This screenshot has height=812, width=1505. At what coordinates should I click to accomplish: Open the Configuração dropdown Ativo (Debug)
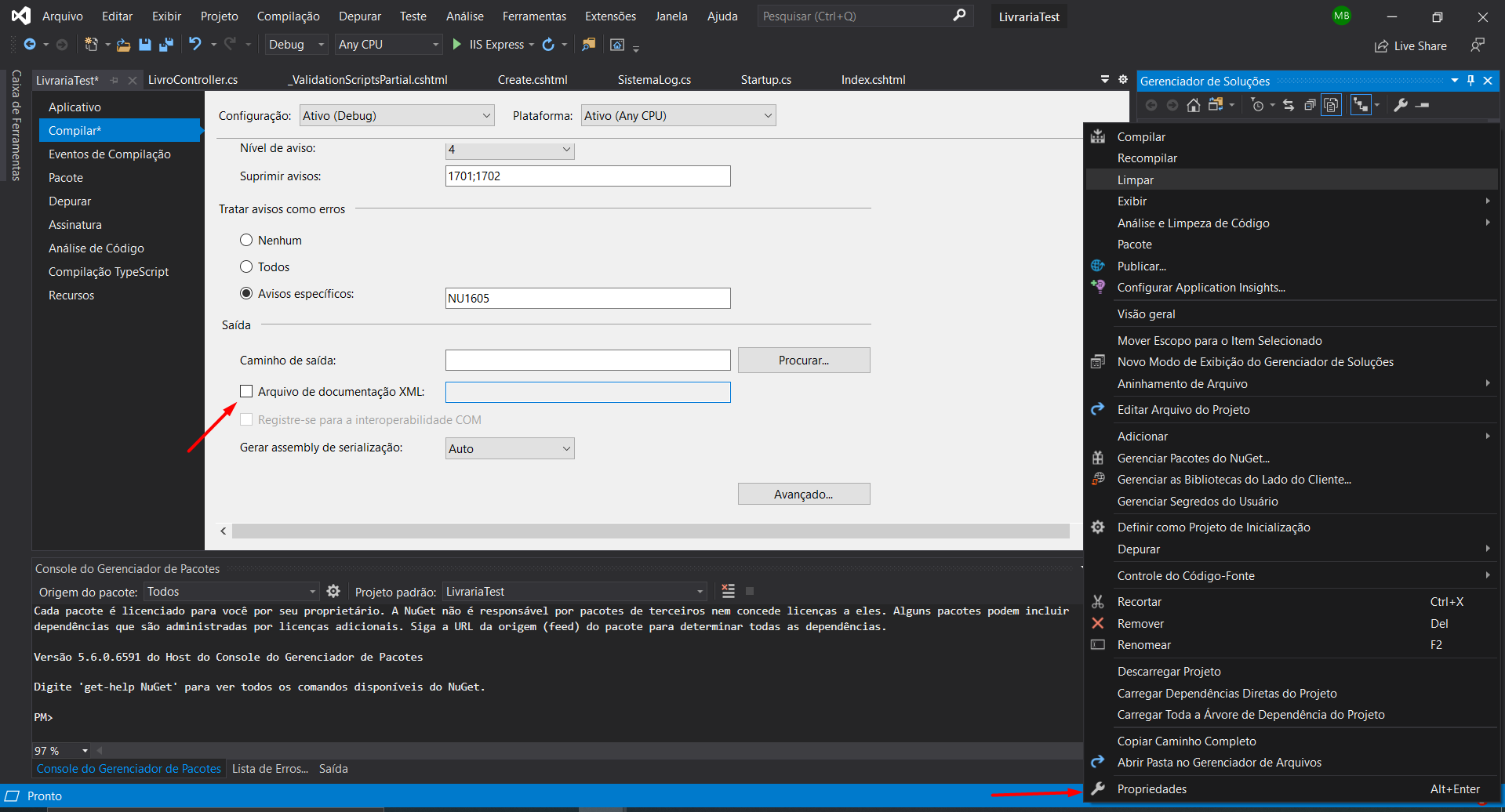(398, 116)
